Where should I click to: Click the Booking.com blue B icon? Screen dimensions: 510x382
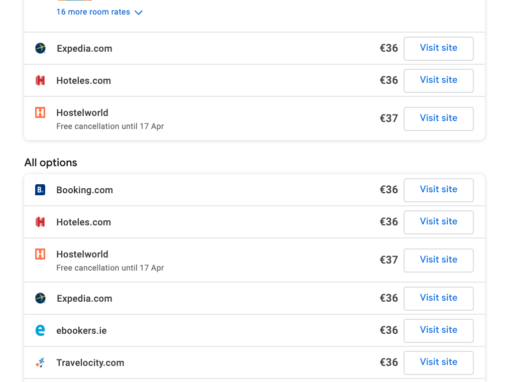(40, 190)
